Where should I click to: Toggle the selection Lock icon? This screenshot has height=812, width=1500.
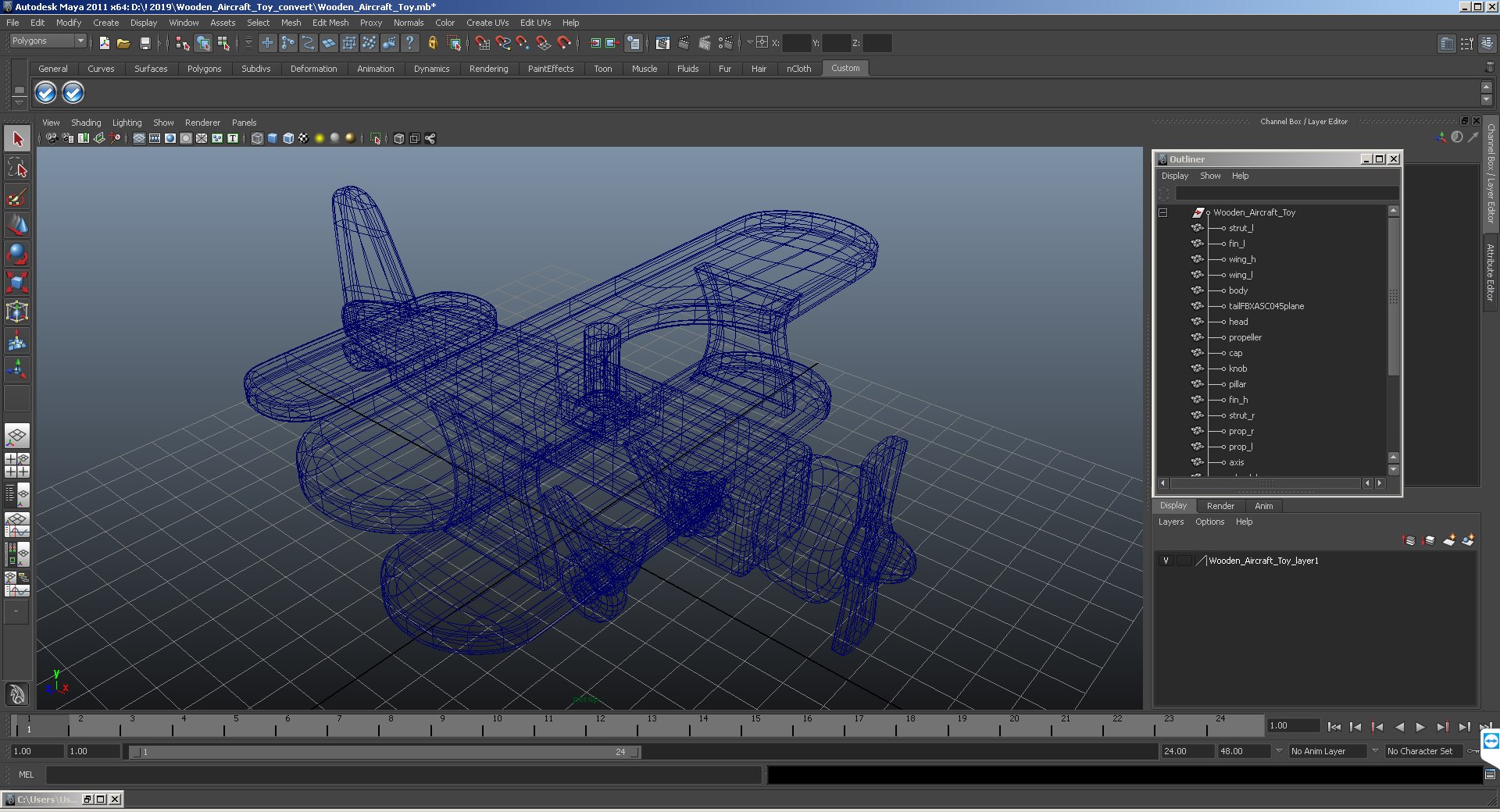(432, 43)
